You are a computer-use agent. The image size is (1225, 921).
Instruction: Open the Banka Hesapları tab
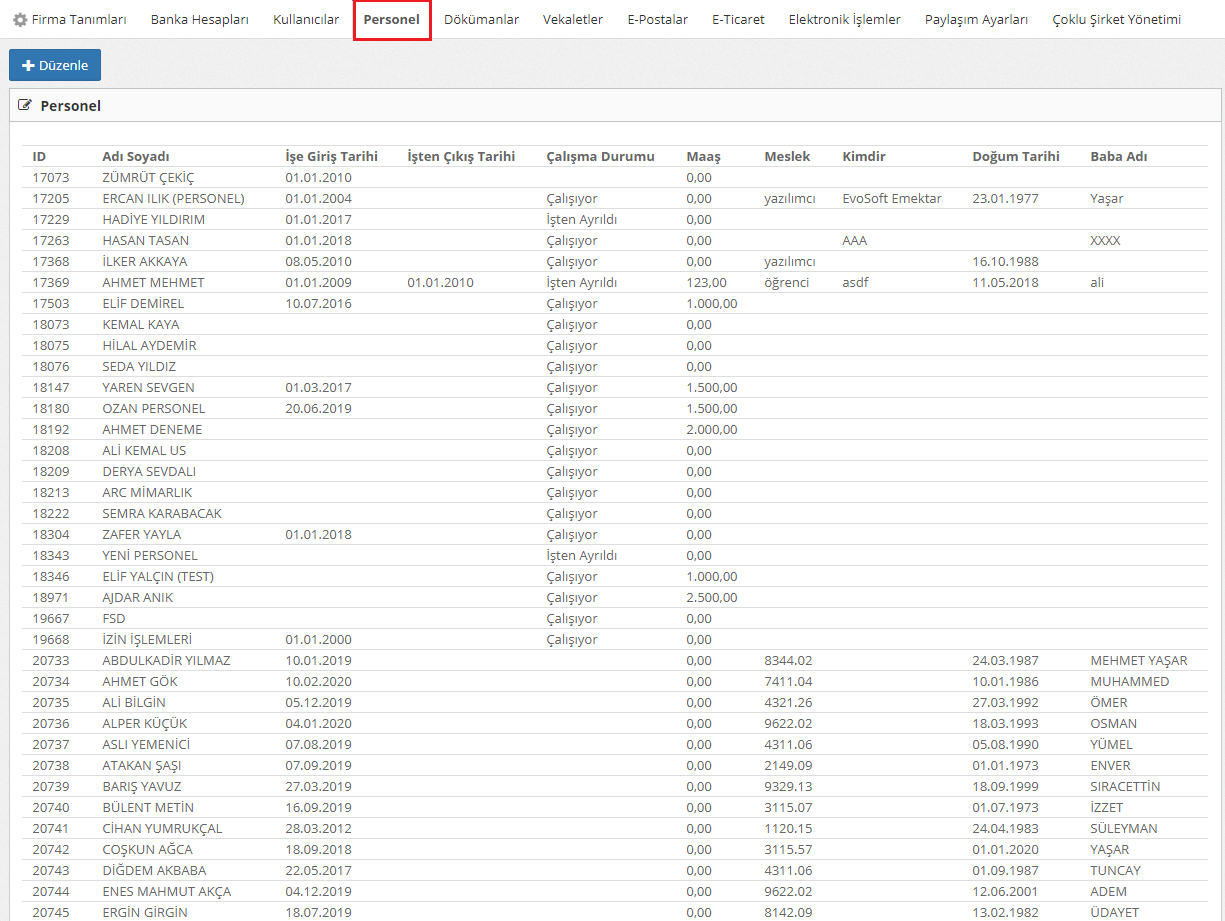click(x=199, y=20)
